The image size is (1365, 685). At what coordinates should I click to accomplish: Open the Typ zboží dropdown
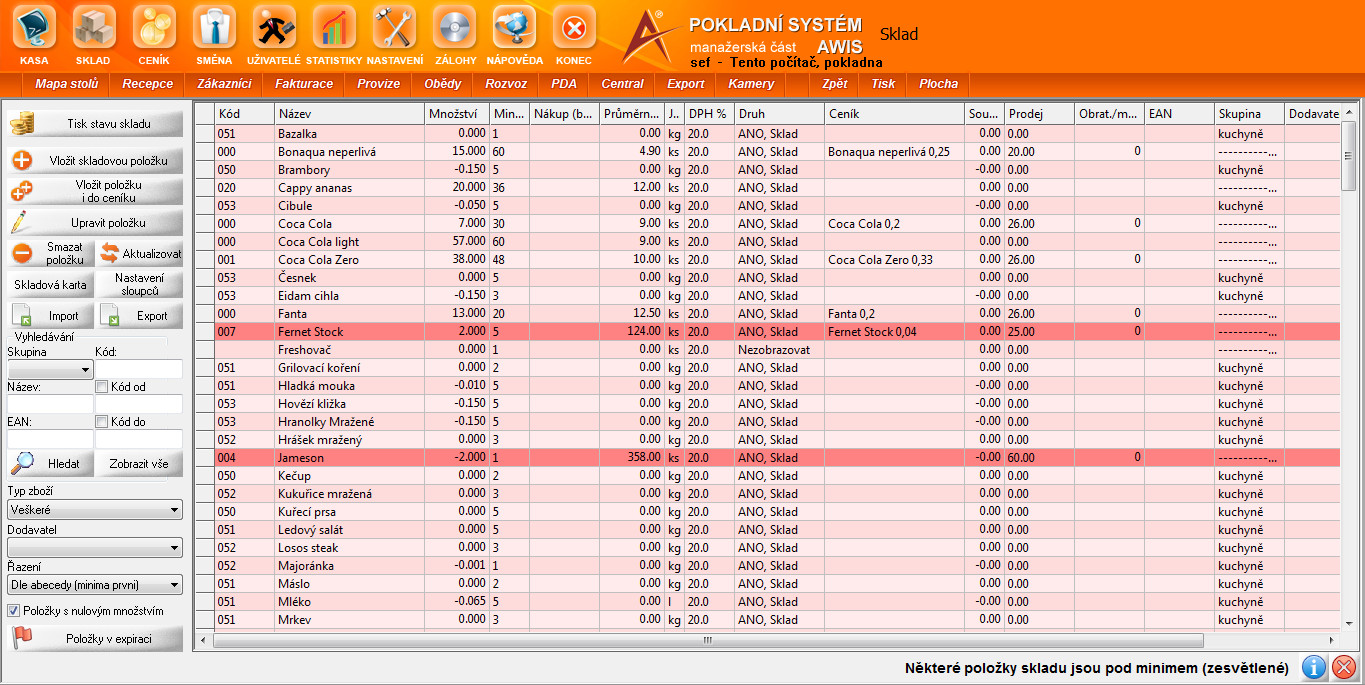tap(95, 510)
